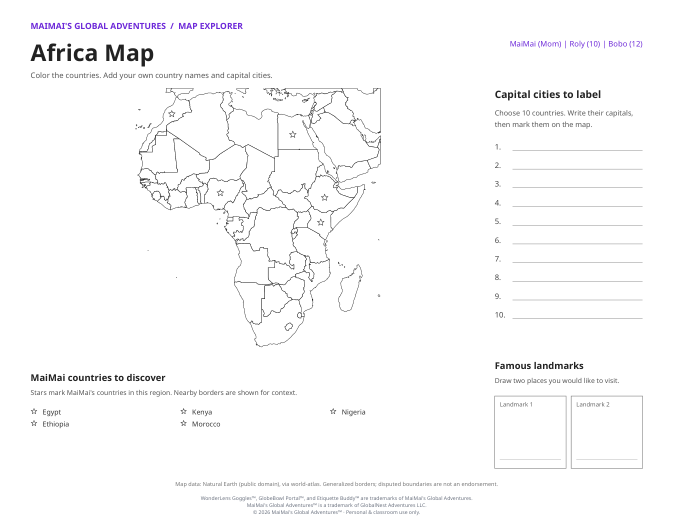Viewport: 674px width, 521px height.
Task: Click the Egypt label in legend
Action: pos(52,412)
